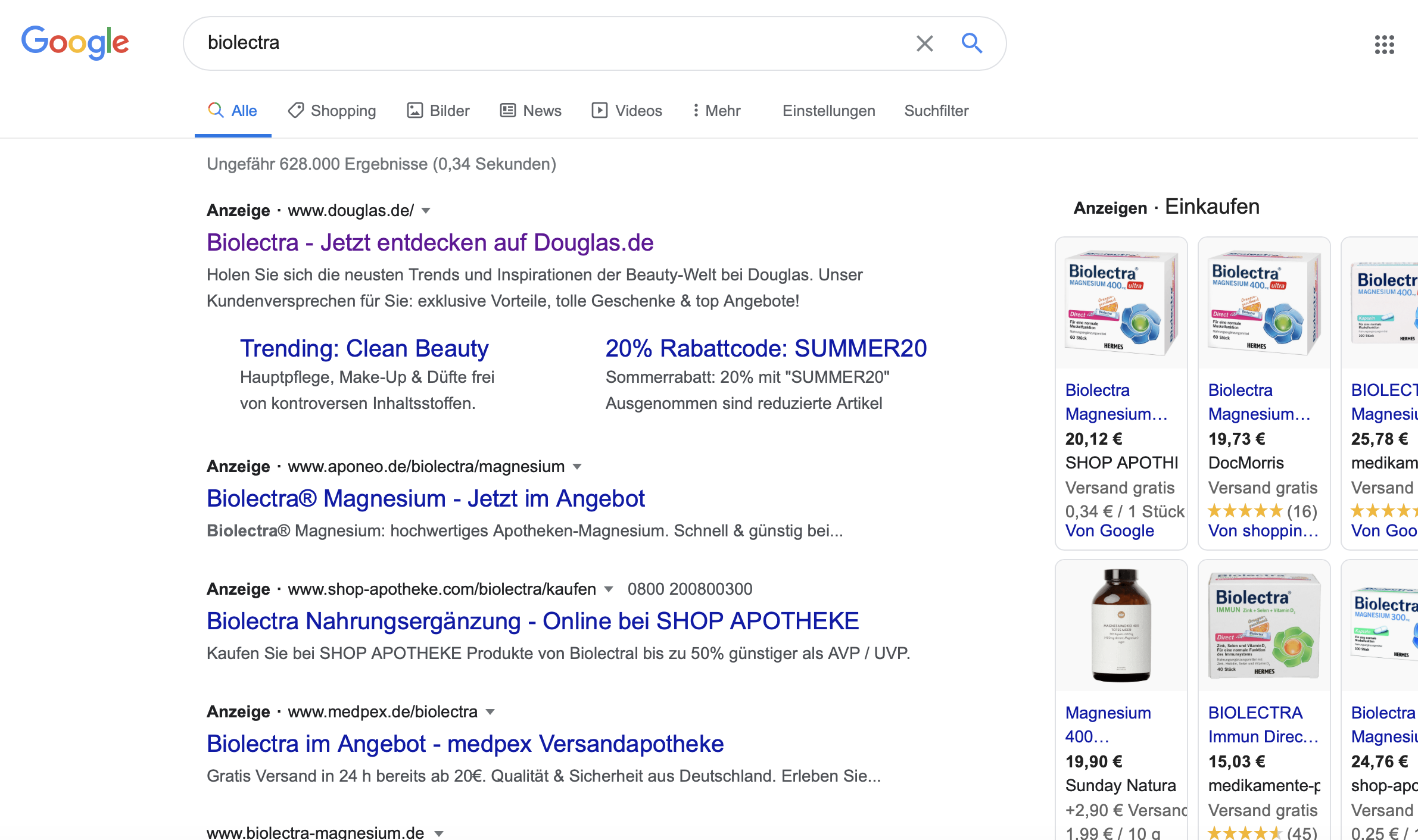Image resolution: width=1418 pixels, height=840 pixels.
Task: Expand dropdown arrow next to www.douglas.de
Action: (426, 211)
